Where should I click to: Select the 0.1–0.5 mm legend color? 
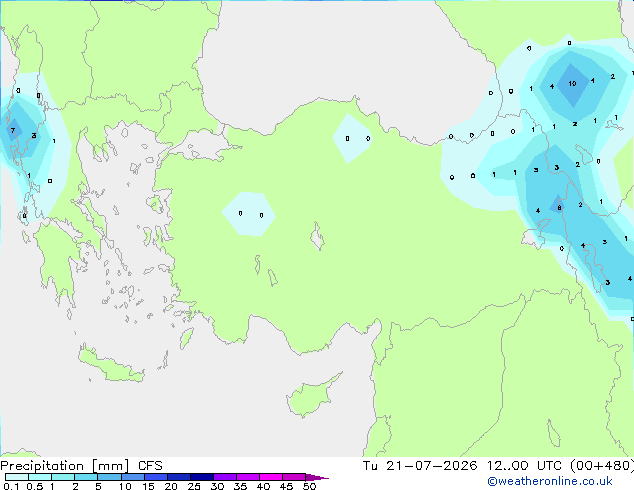[17, 477]
